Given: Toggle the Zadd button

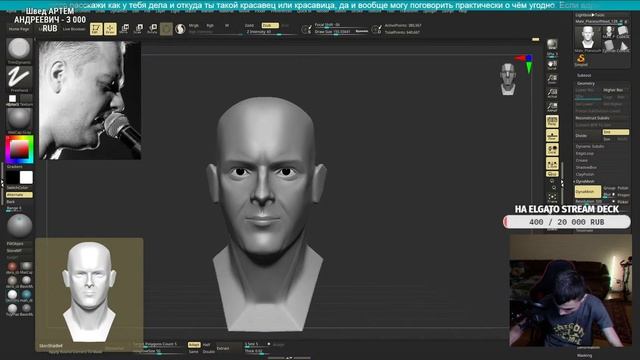Looking at the screenshot, I should (249, 25).
